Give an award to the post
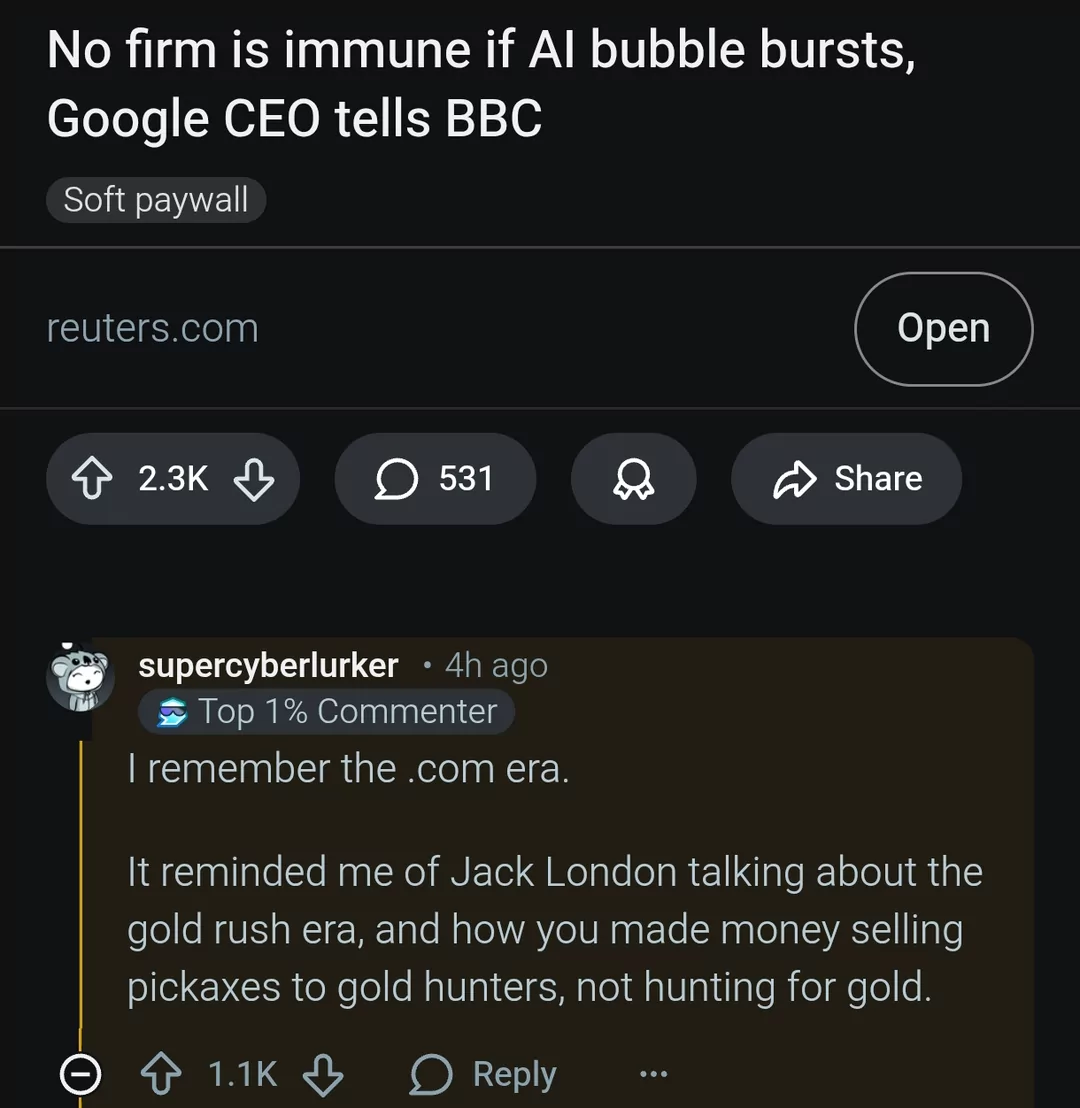 tap(633, 479)
